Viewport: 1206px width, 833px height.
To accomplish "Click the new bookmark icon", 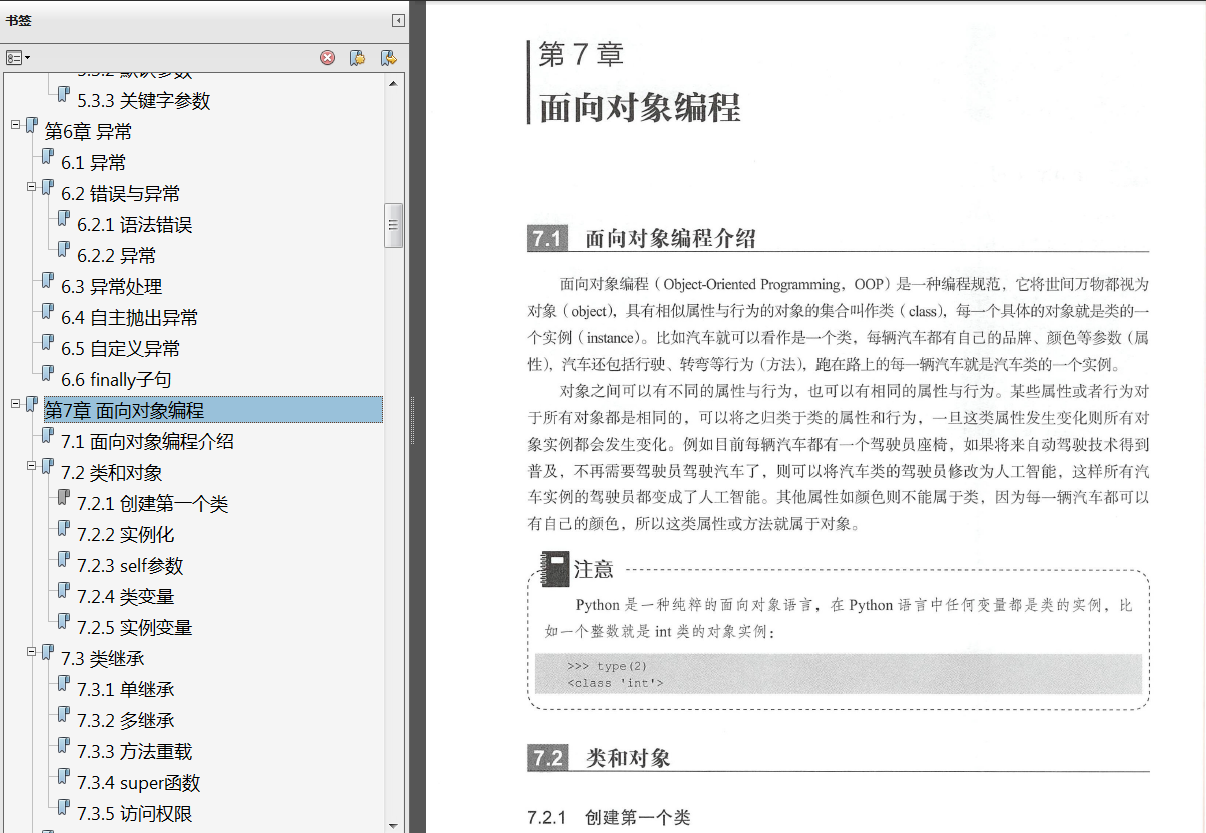I will pyautogui.click(x=357, y=58).
